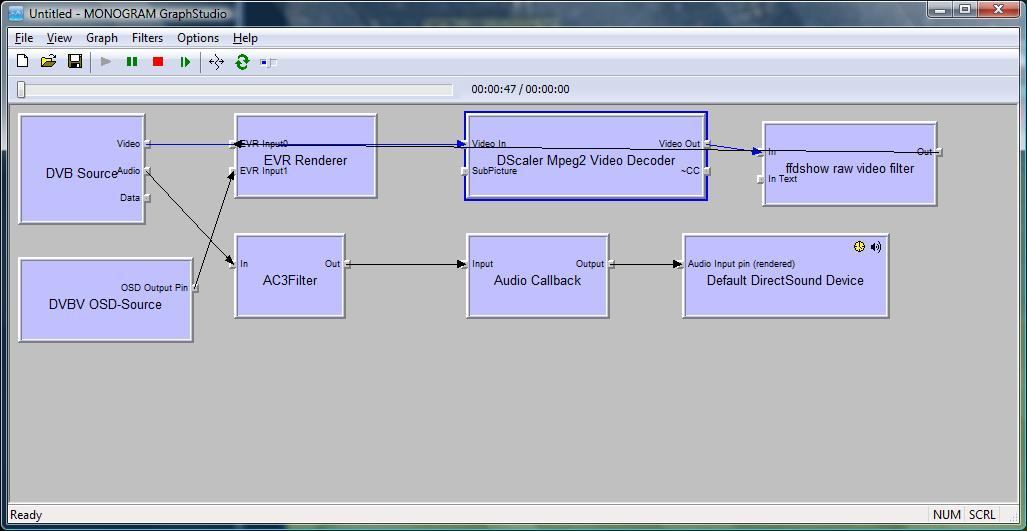Viewport: 1027px width, 531px height.
Task: Click the SCRL status indicator
Action: pyautogui.click(x=982, y=515)
